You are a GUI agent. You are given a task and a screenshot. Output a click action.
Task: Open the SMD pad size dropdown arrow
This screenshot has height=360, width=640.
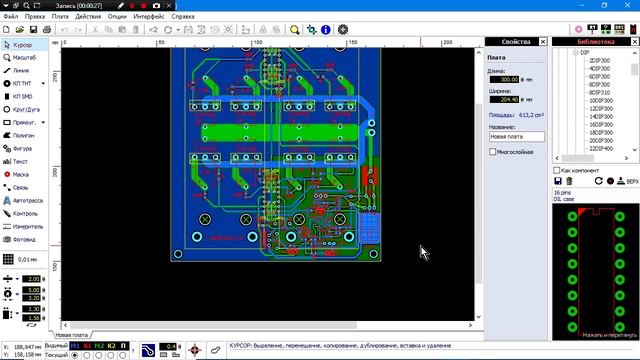(18, 313)
